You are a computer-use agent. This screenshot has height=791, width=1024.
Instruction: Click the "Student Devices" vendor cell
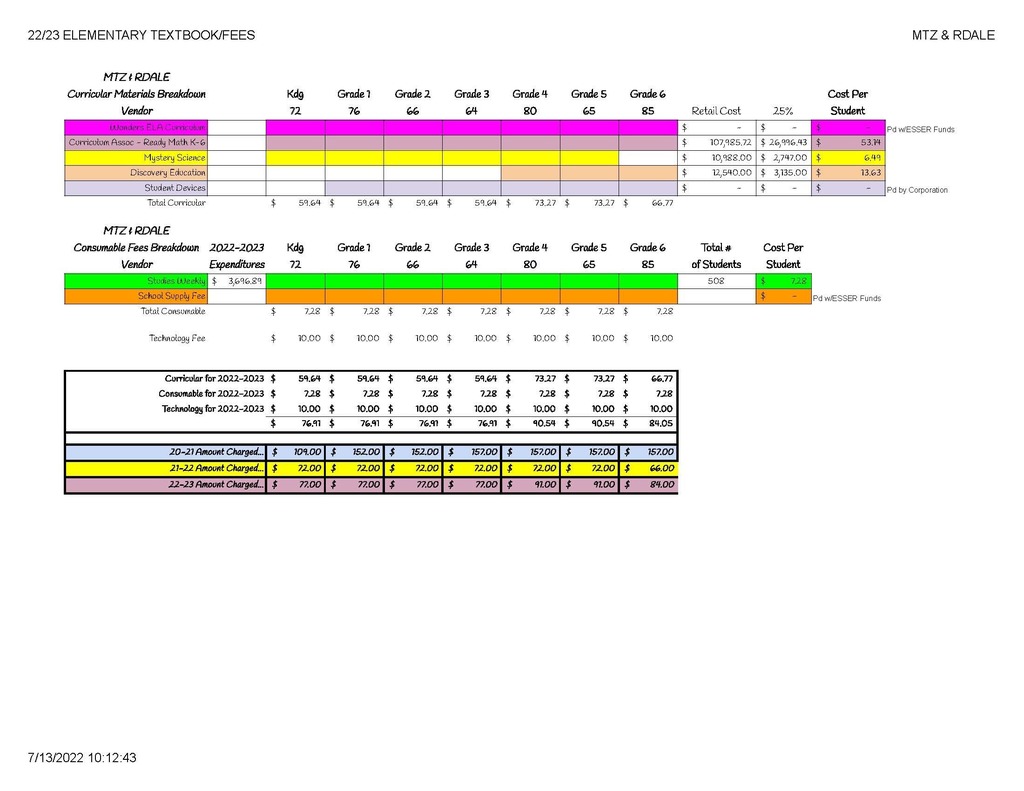click(x=136, y=187)
